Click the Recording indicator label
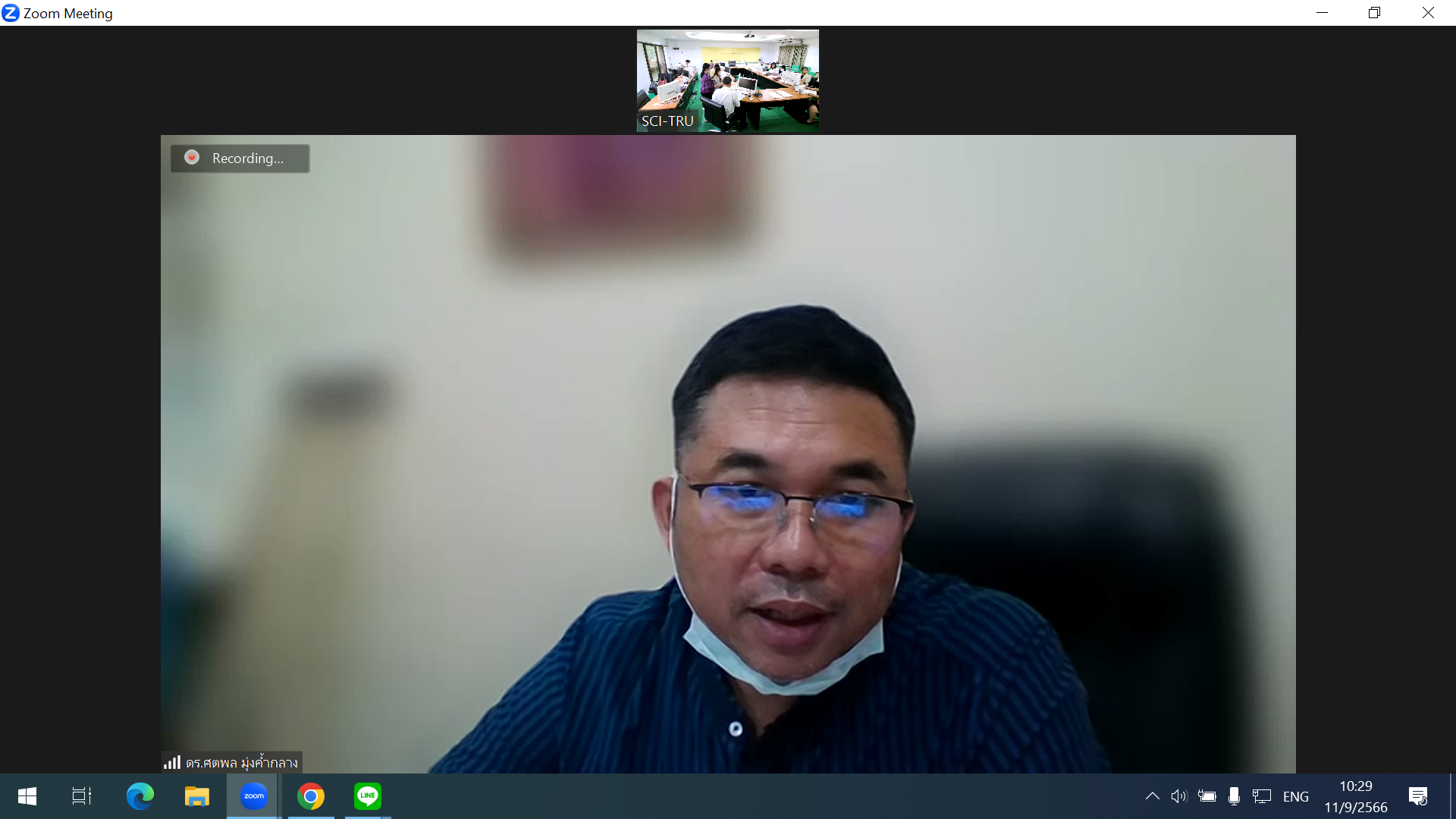 pyautogui.click(x=247, y=158)
